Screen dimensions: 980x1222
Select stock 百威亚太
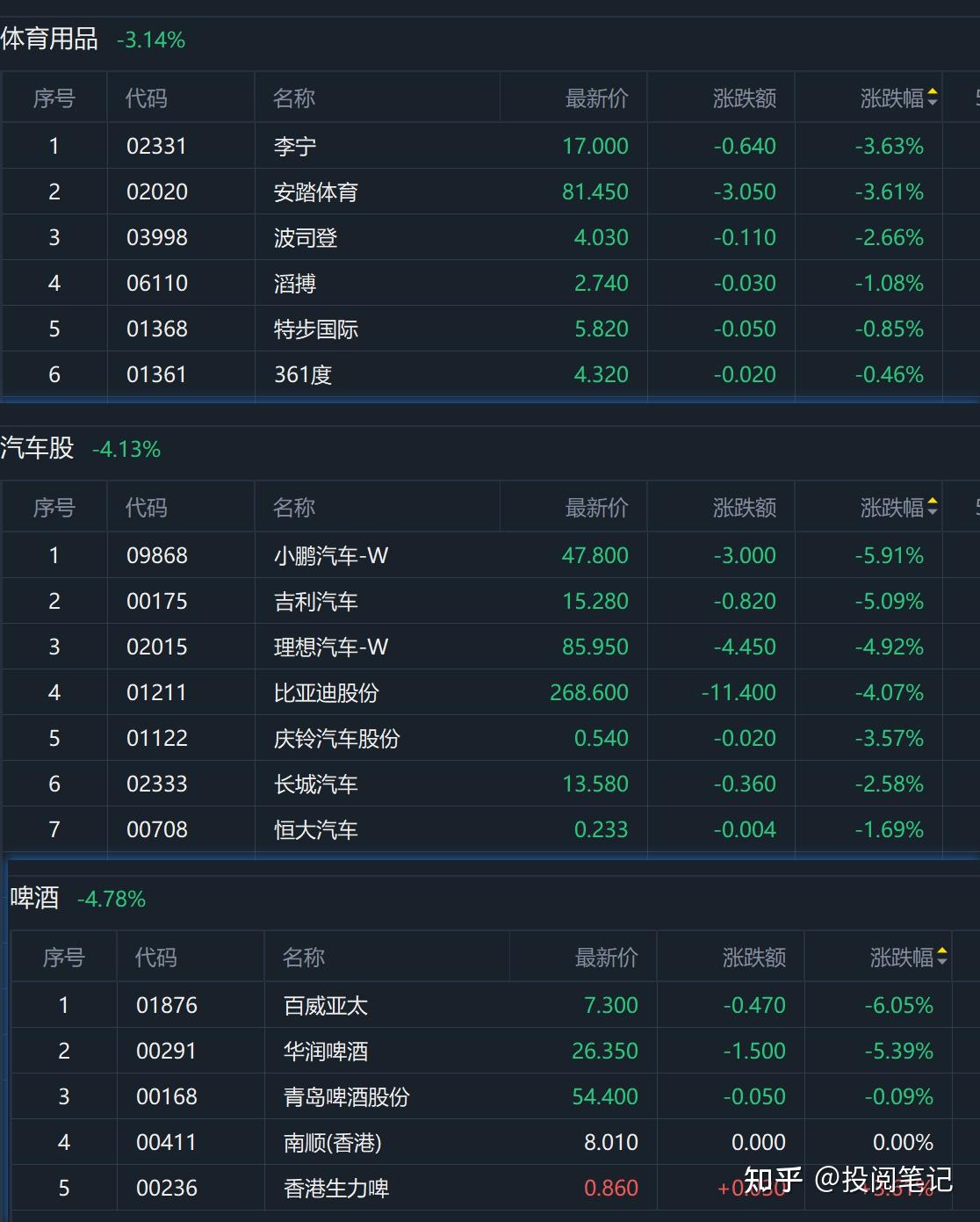point(325,1005)
